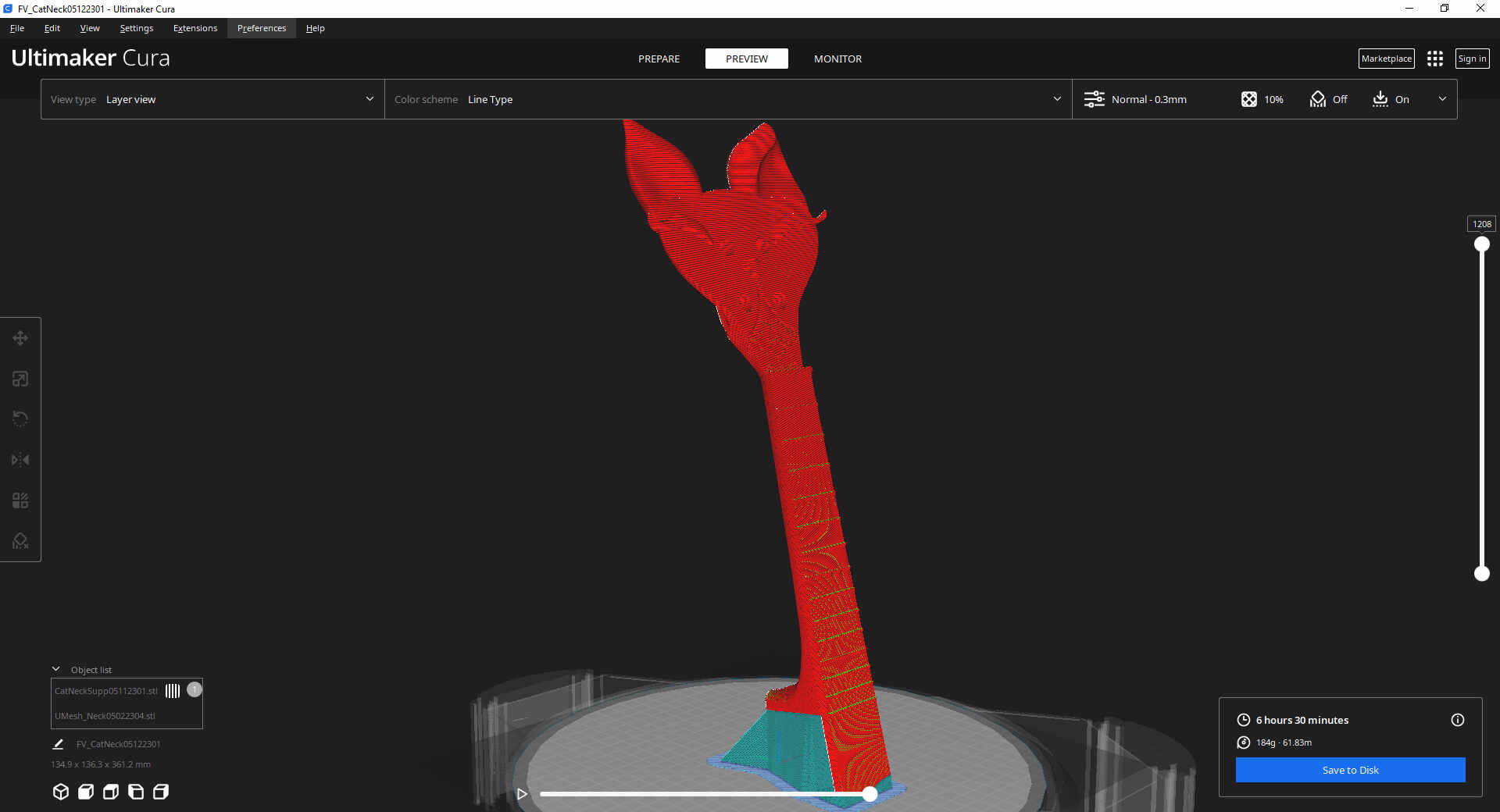Click the simulation path slider handle
The image size is (1500, 812).
click(x=870, y=794)
